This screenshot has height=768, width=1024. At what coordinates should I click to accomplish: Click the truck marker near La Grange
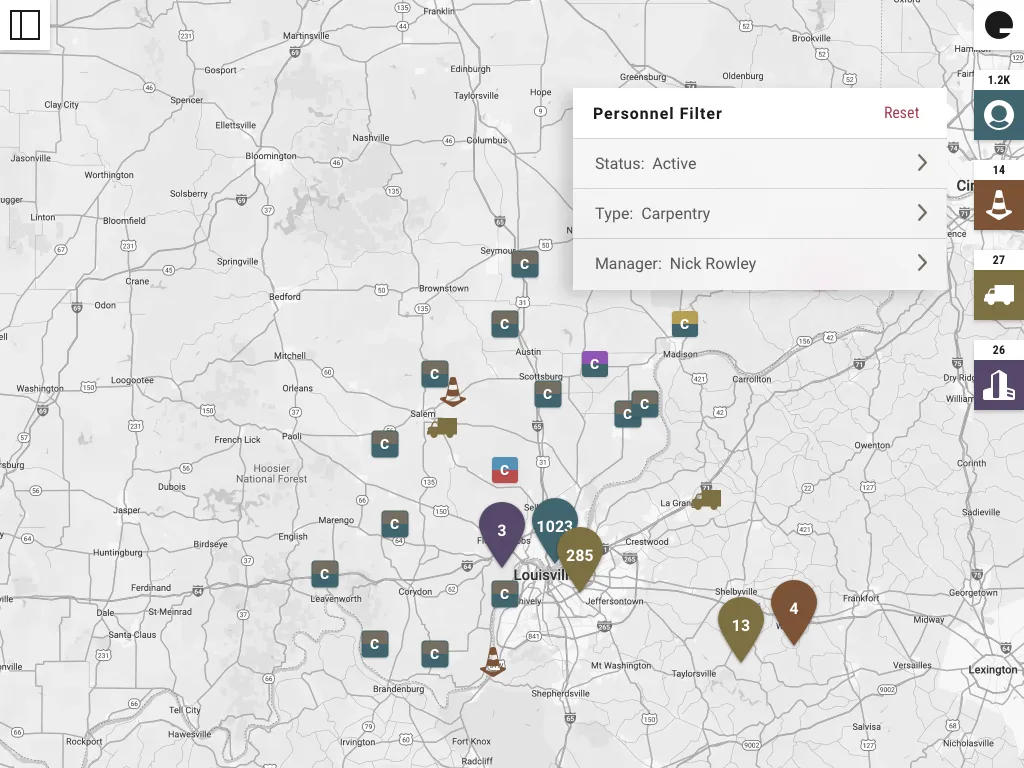707,500
